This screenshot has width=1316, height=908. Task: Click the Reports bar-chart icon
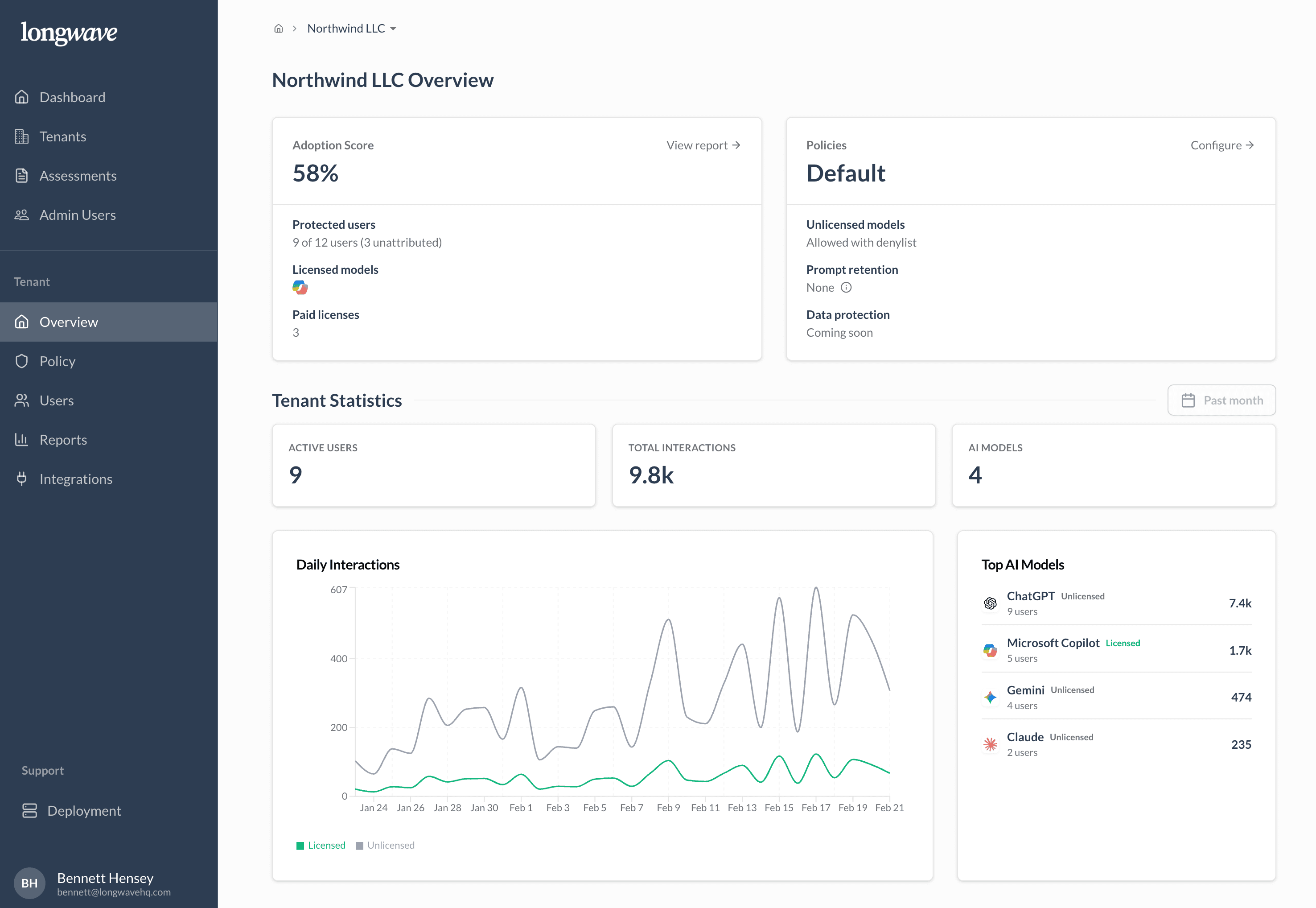click(21, 439)
